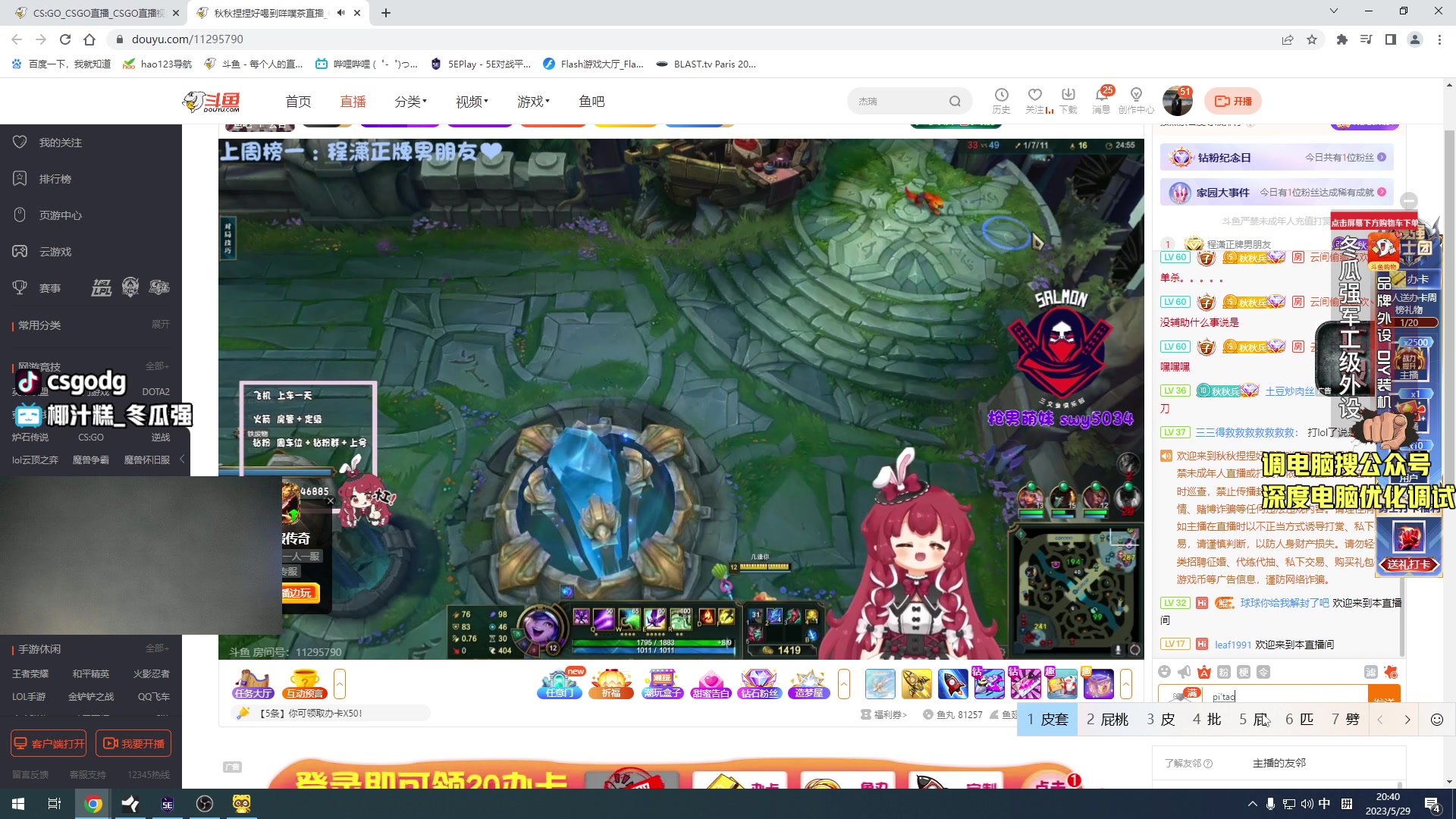Open the IME emoji panel smiley
Screen dimensions: 1456x819
click(x=1436, y=720)
